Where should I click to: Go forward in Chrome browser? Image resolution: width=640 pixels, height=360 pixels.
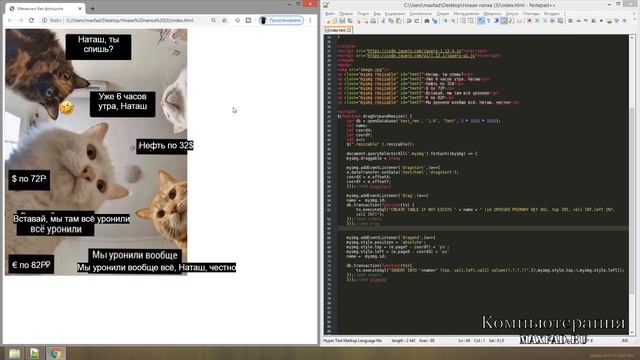tap(21, 20)
